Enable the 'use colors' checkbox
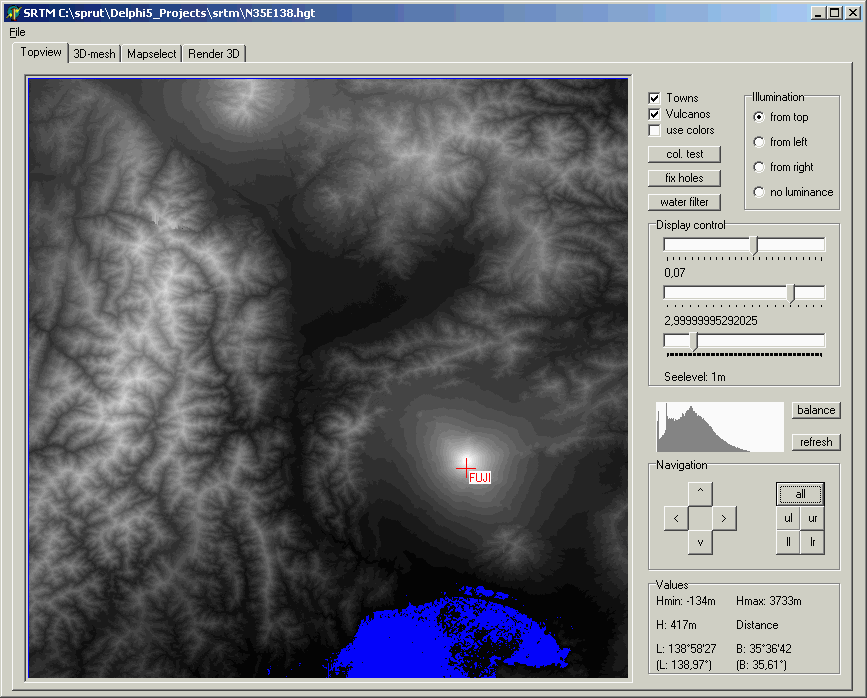This screenshot has width=867, height=698. (655, 130)
